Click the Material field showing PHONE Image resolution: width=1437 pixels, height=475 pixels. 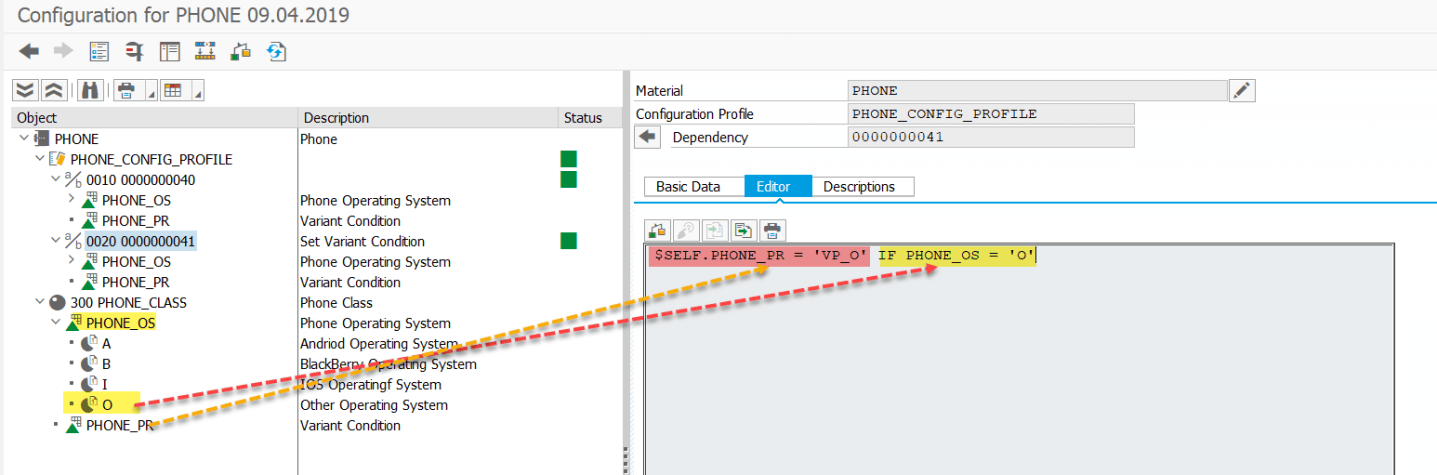pos(1037,91)
